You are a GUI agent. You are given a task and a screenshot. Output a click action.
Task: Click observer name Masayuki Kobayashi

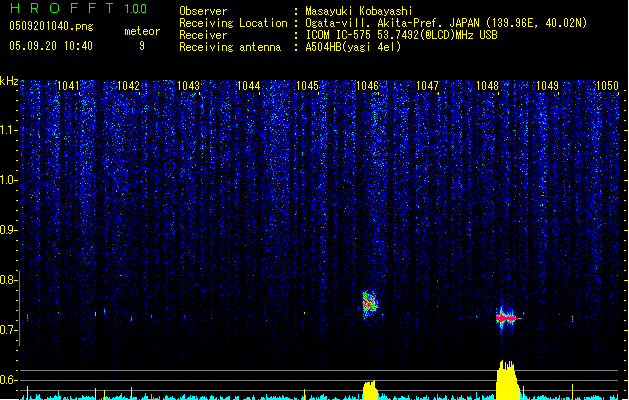coord(359,11)
